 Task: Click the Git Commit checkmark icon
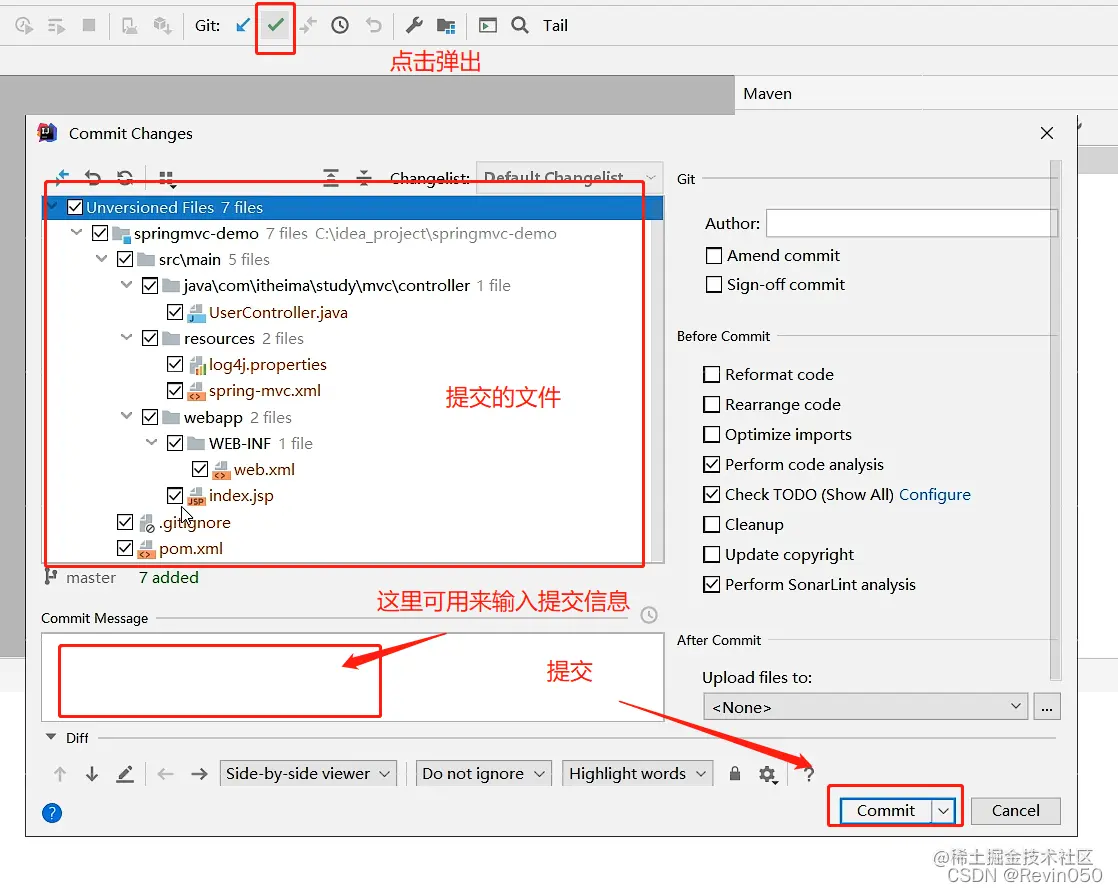275,26
